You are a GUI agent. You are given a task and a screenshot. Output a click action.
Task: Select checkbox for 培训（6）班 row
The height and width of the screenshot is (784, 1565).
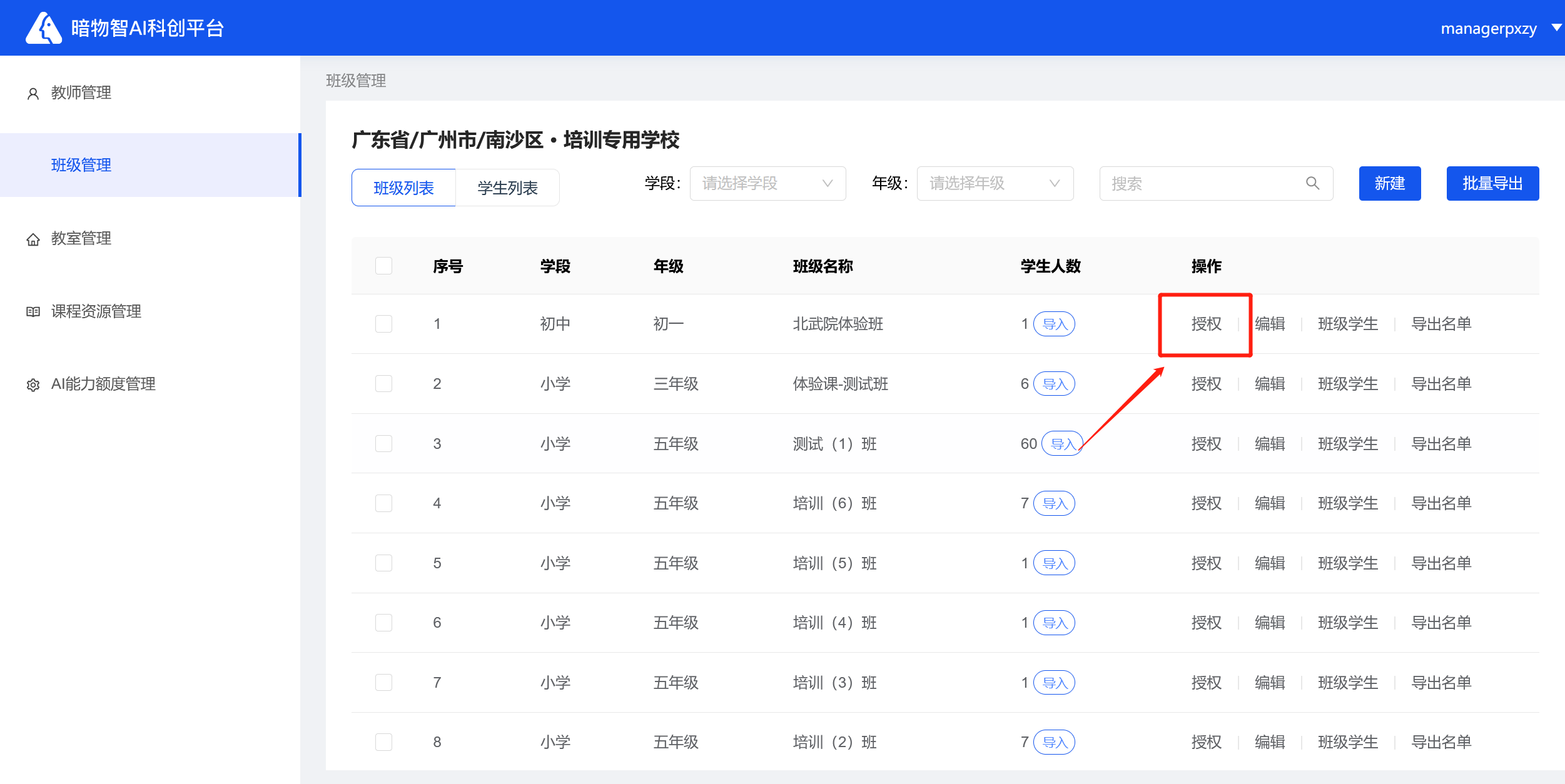pyautogui.click(x=383, y=503)
